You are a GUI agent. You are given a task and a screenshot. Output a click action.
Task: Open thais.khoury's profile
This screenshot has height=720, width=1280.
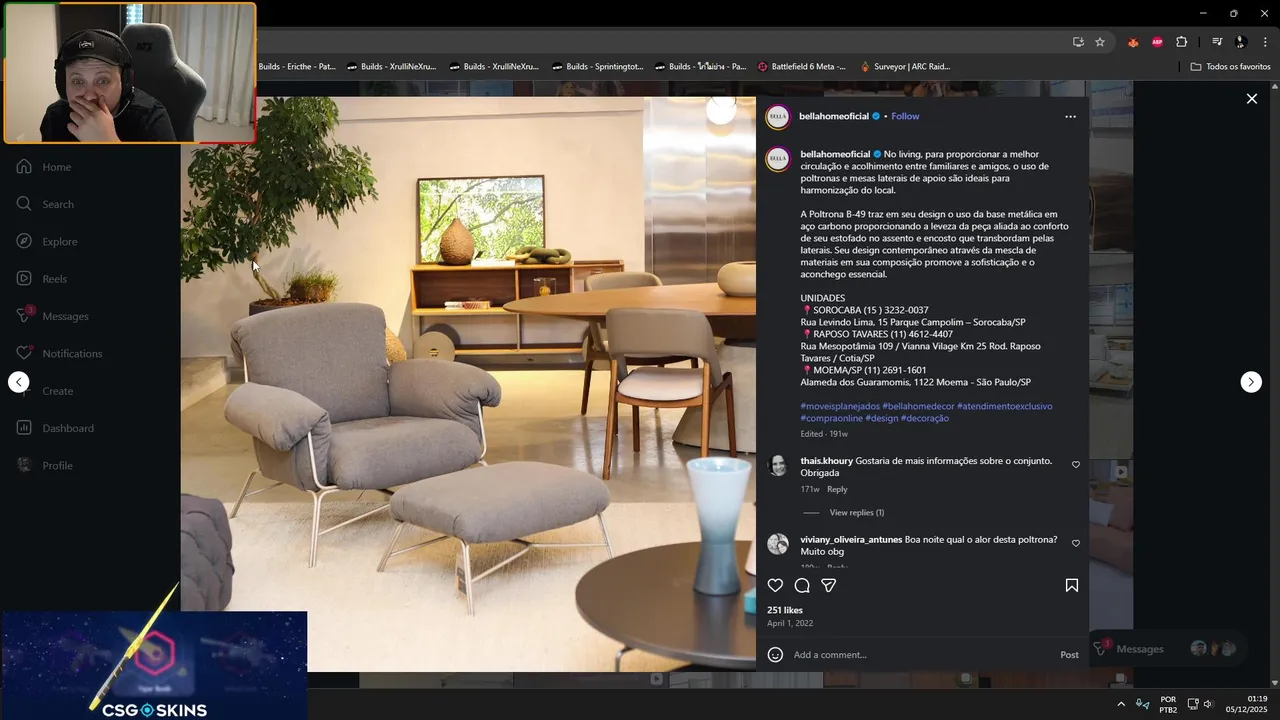[x=826, y=461]
